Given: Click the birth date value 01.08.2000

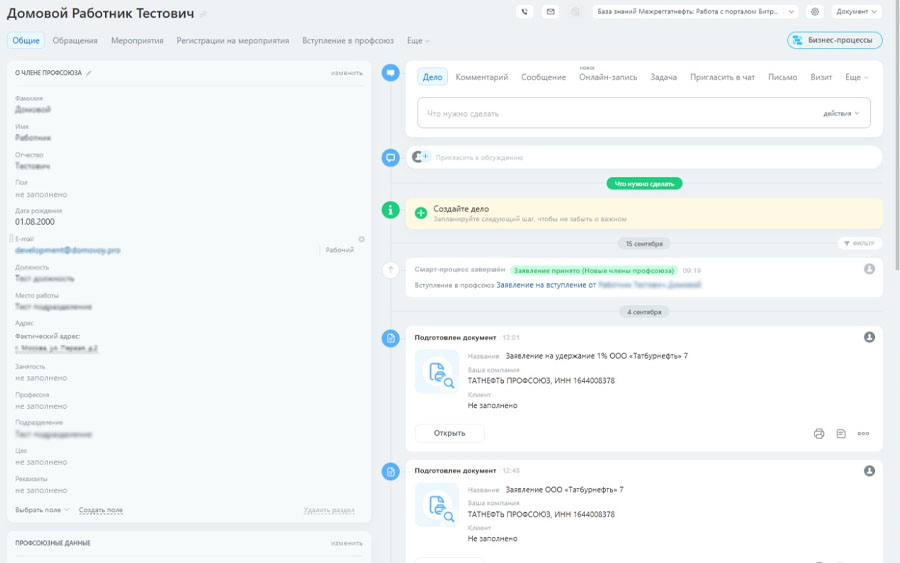Looking at the screenshot, I should tap(35, 222).
